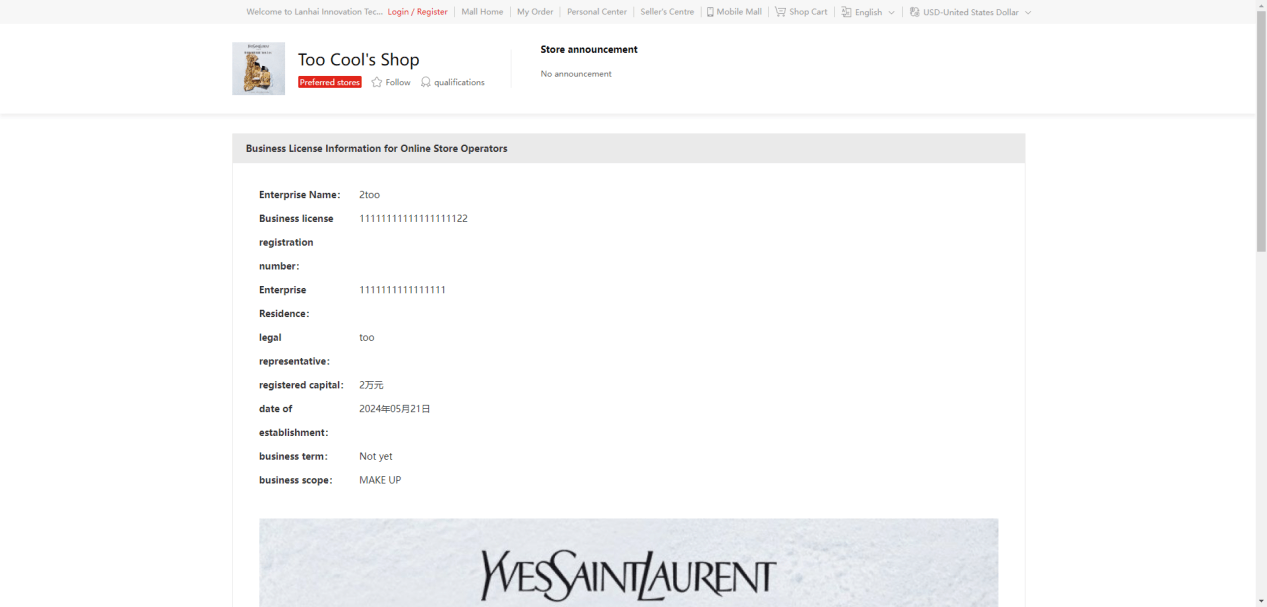Click the 'Enterprise Name:' label

click(299, 194)
